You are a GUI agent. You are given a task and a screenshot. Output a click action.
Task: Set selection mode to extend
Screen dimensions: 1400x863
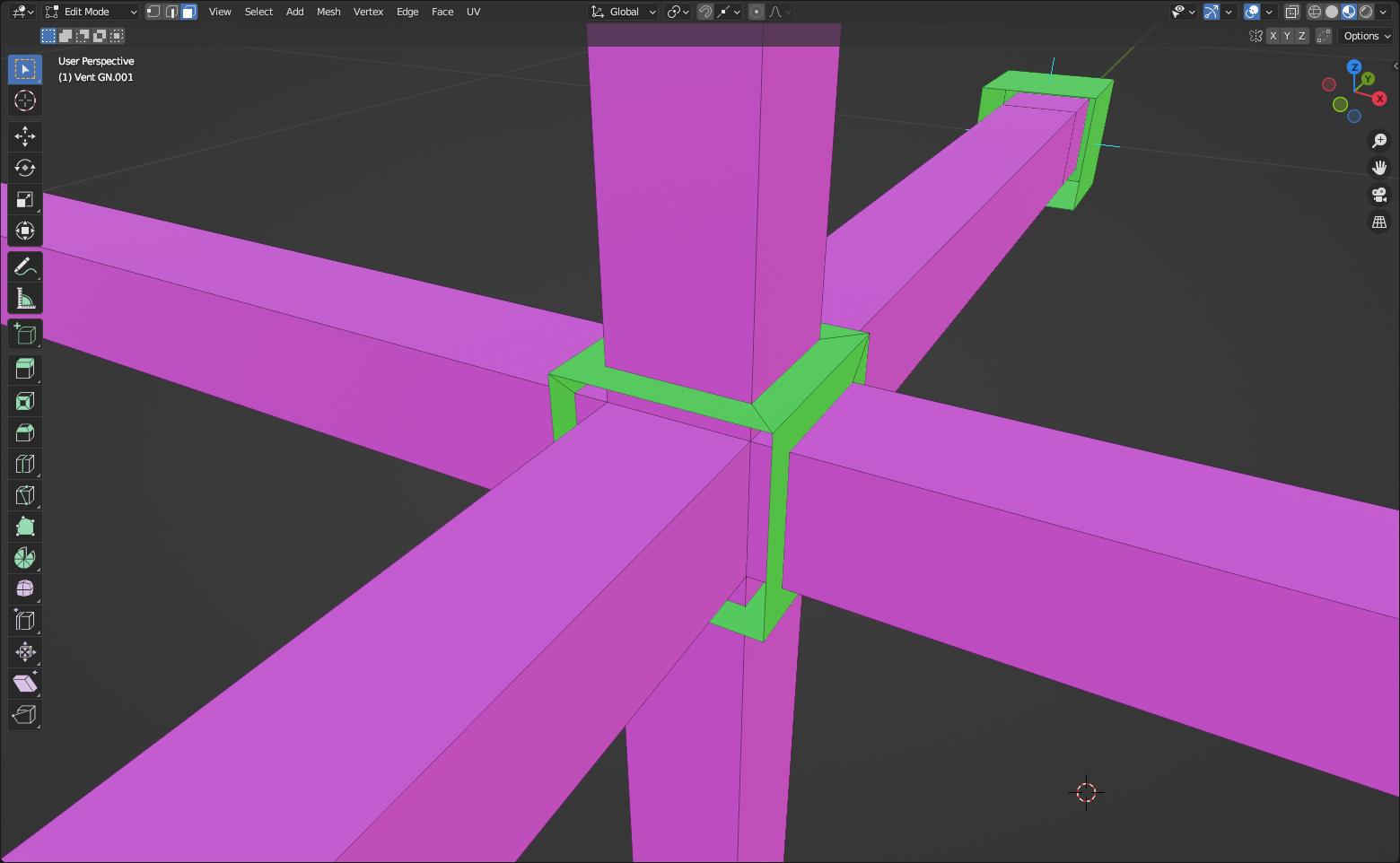[66, 36]
